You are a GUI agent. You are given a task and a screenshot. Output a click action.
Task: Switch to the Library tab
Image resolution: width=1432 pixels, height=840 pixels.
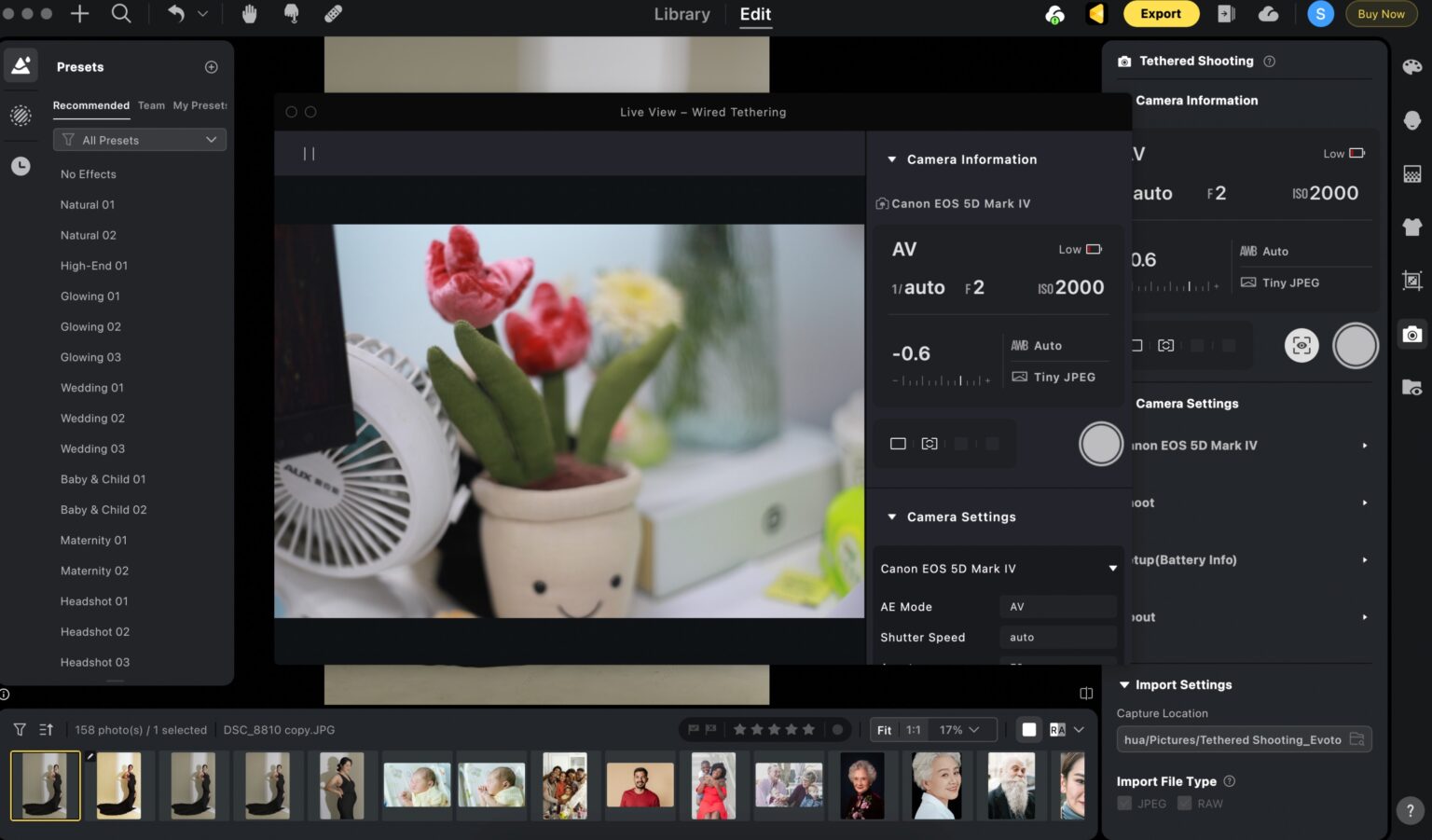coord(682,14)
